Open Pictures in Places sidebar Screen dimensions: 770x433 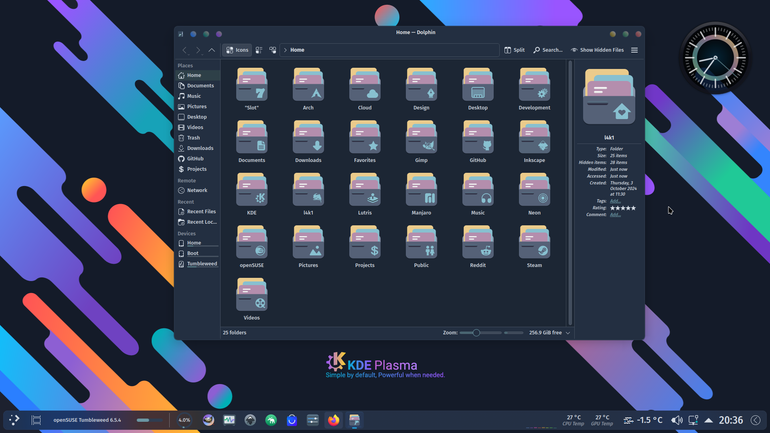[198, 107]
